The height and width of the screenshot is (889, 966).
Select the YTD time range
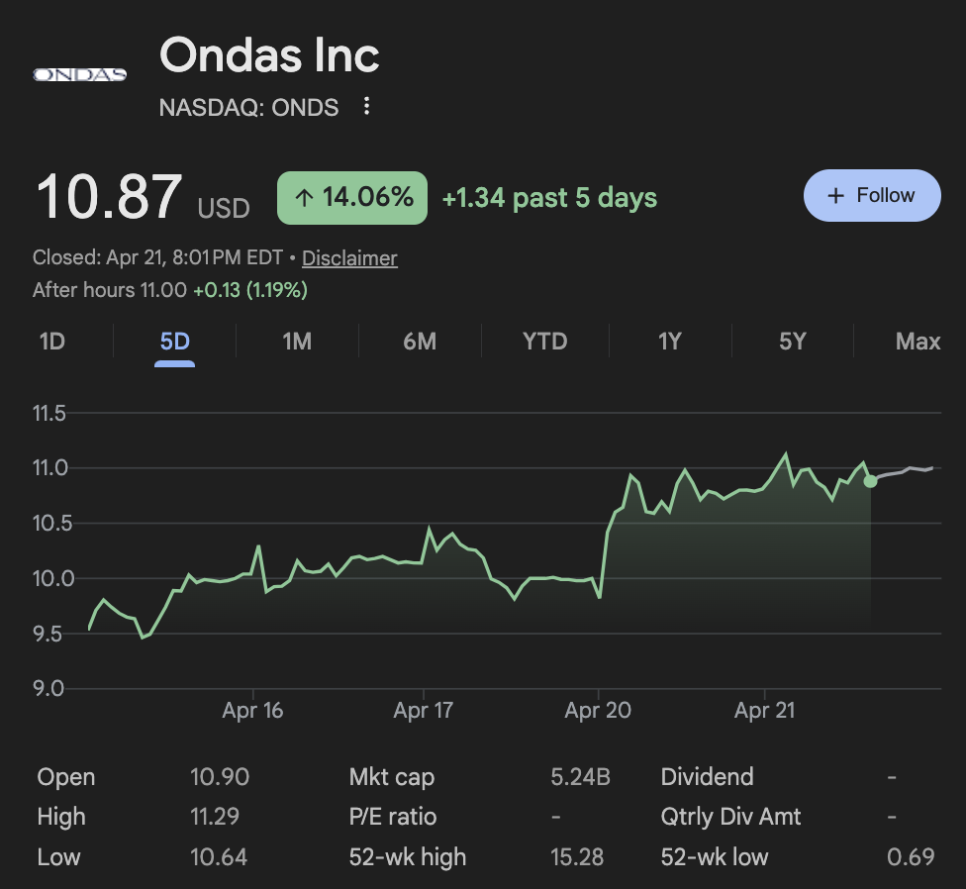545,342
